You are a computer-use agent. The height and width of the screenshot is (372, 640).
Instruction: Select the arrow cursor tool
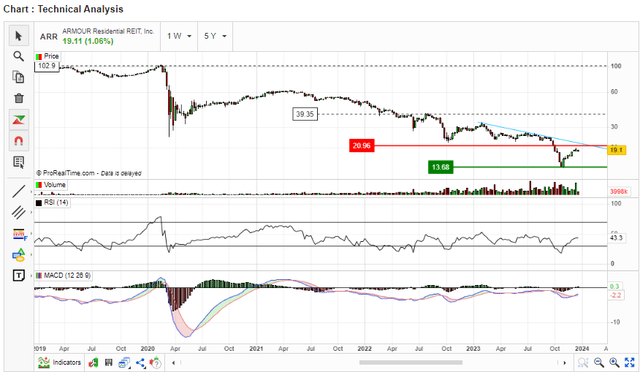pyautogui.click(x=18, y=36)
